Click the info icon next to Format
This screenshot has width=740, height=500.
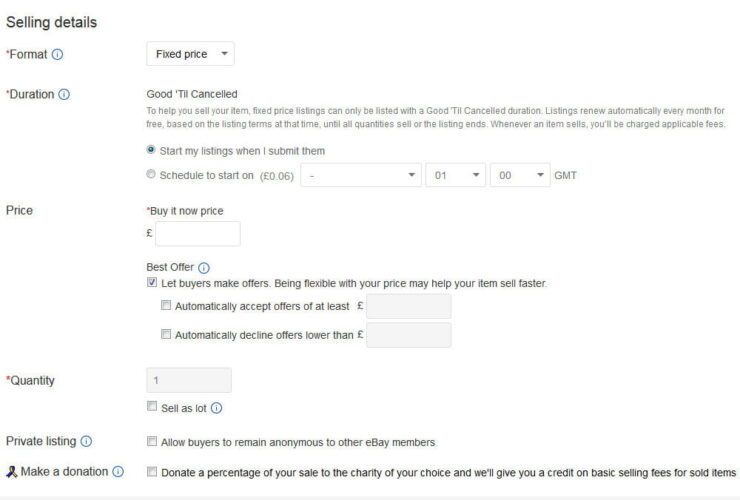coord(57,54)
